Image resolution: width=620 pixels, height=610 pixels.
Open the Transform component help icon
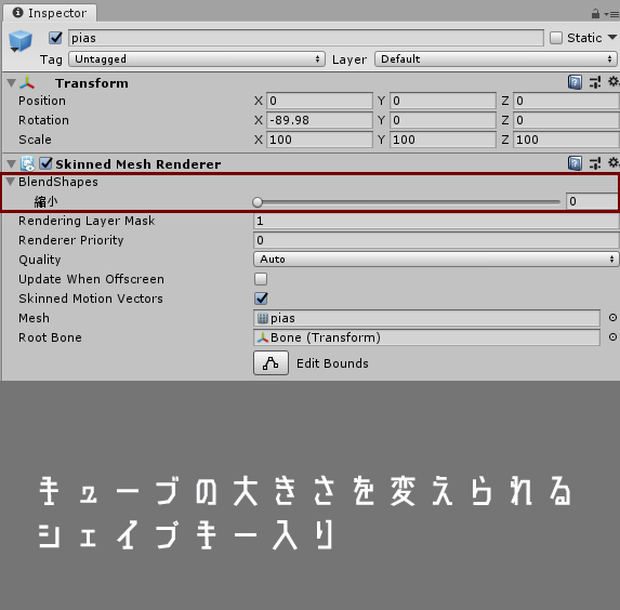click(575, 83)
